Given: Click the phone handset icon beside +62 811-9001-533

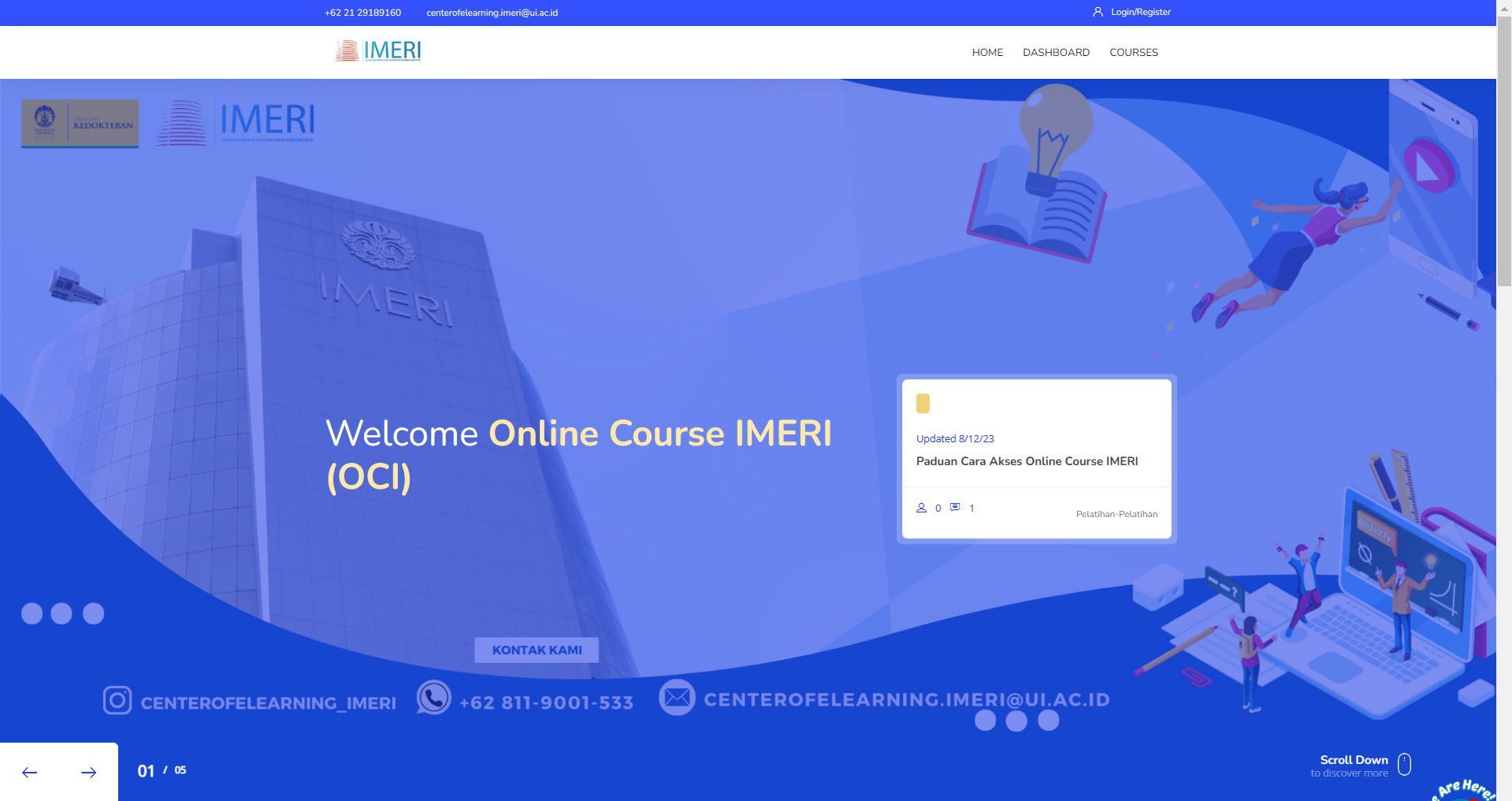Looking at the screenshot, I should point(433,699).
